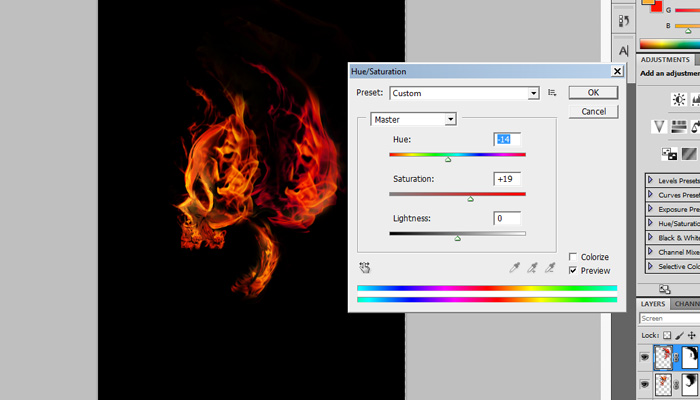Select the first eyedropper tool
The image size is (700, 400).
pyautogui.click(x=514, y=267)
